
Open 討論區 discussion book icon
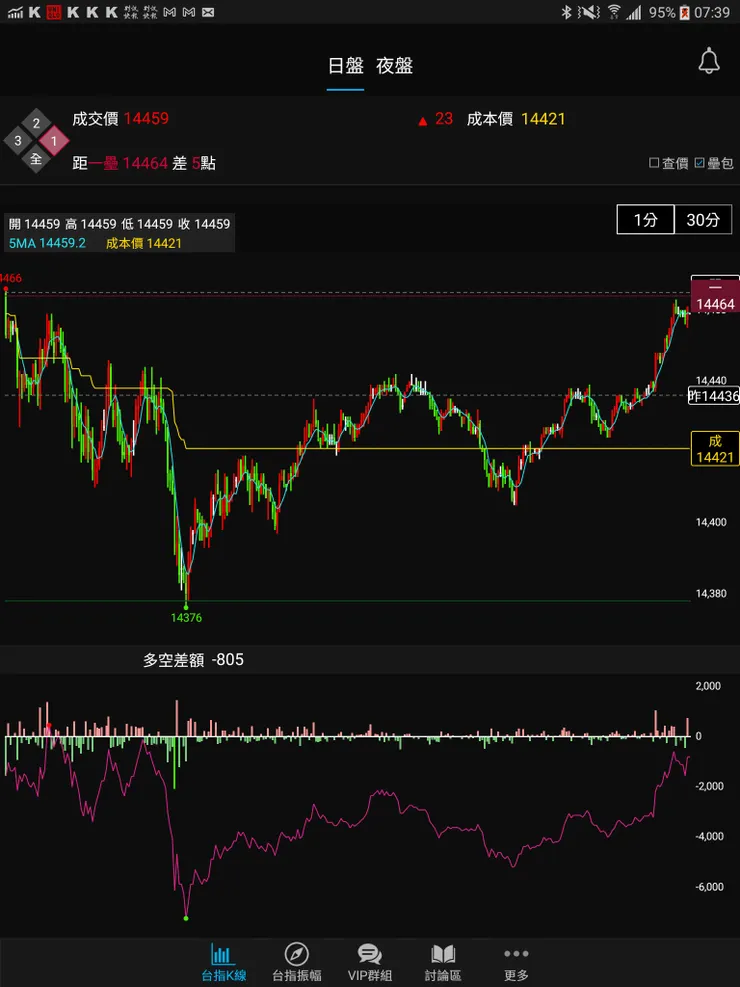(443, 963)
